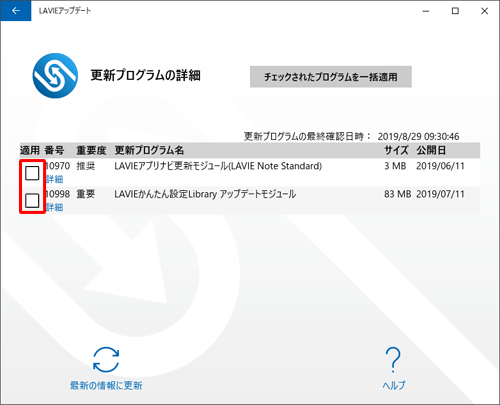The width and height of the screenshot is (500, 405).
Task: Click the LAVIE update logo icon
Action: click(x=55, y=76)
